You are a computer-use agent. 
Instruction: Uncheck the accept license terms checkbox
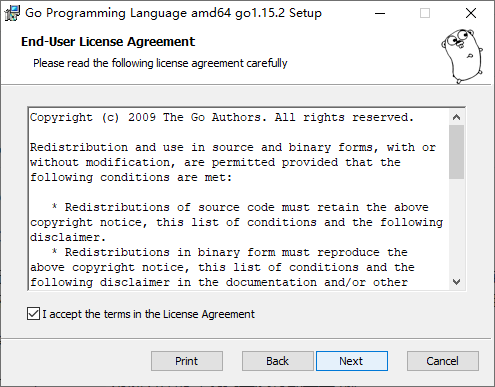pyautogui.click(x=33, y=314)
